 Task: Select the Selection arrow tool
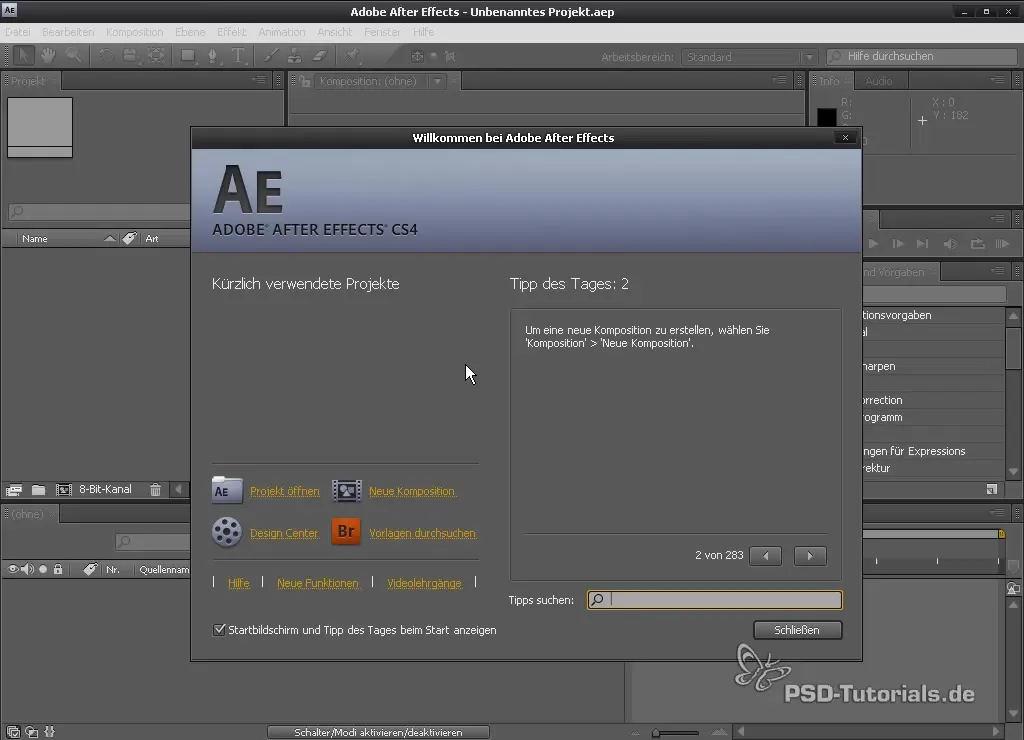24,56
